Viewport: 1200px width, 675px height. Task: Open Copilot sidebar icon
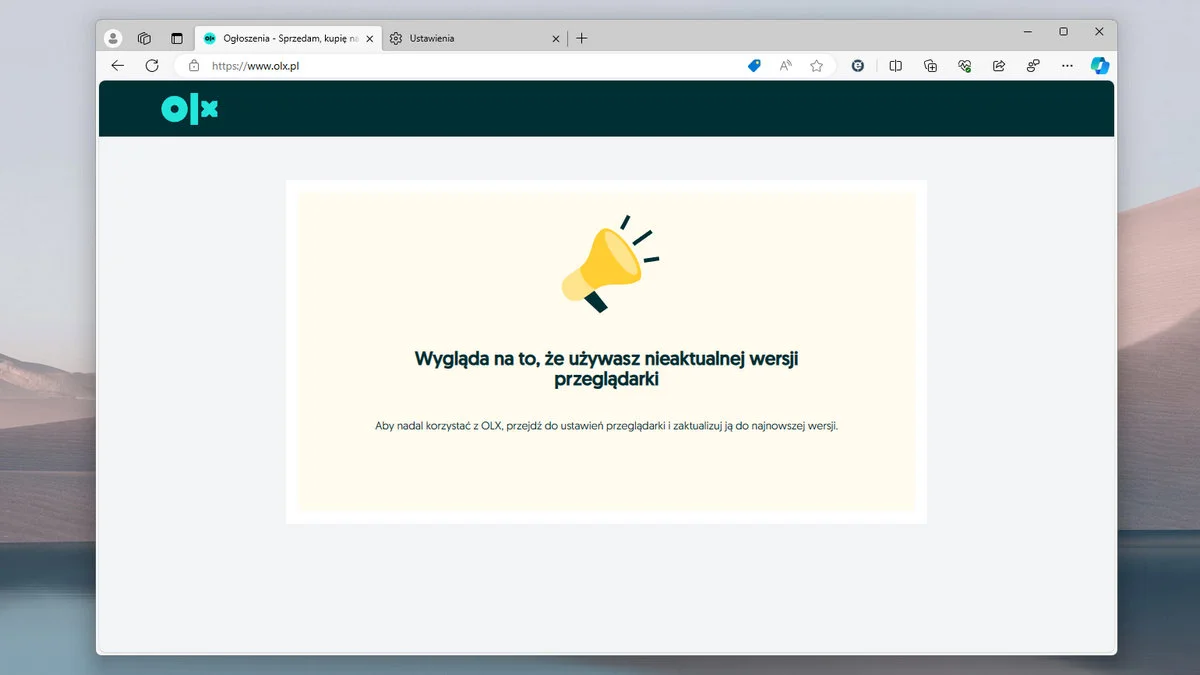pos(1100,66)
